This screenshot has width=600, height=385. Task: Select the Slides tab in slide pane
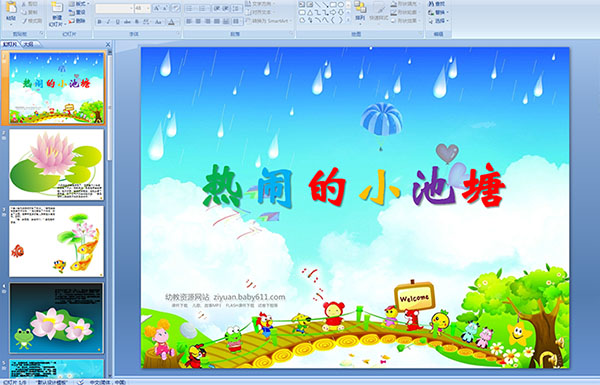click(x=10, y=44)
